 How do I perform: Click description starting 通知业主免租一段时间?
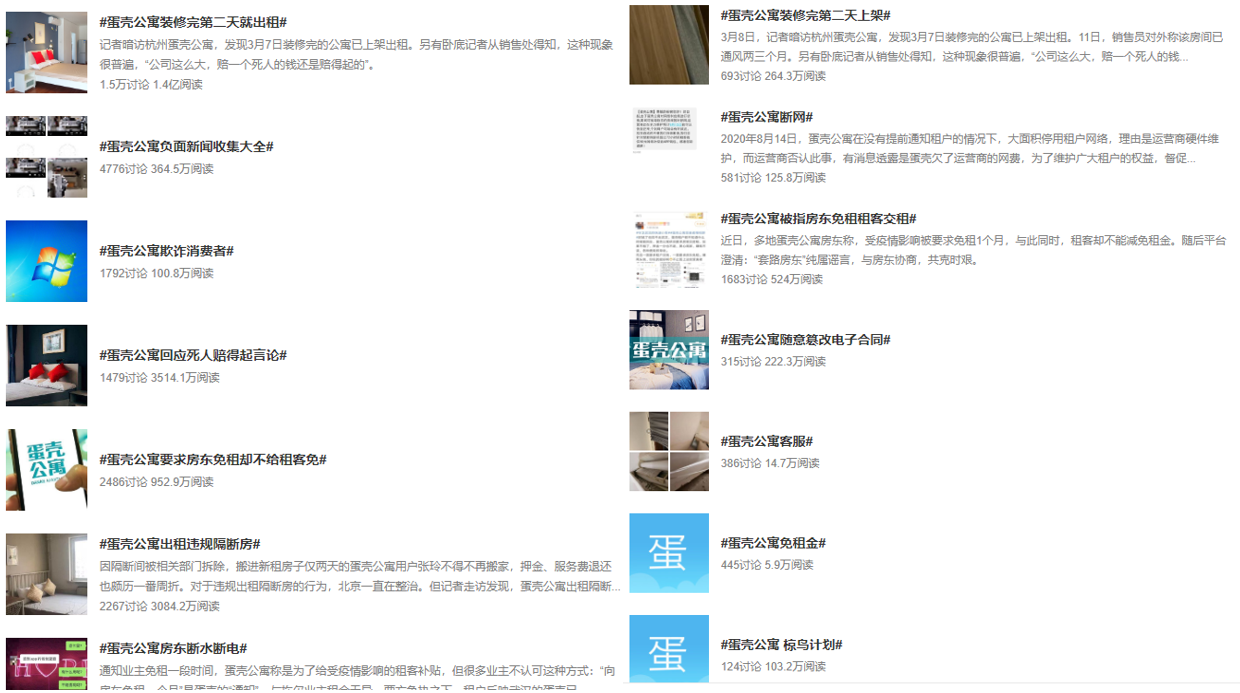357,677
